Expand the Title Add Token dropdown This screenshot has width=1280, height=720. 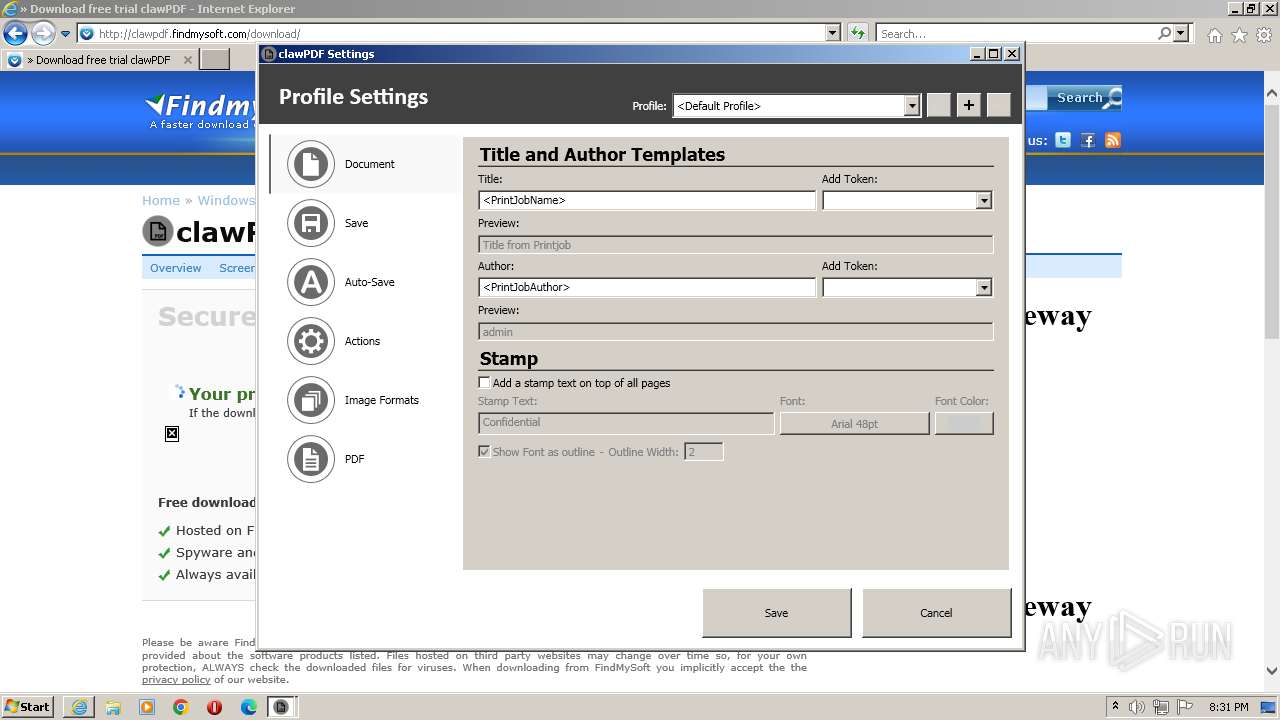coord(983,200)
